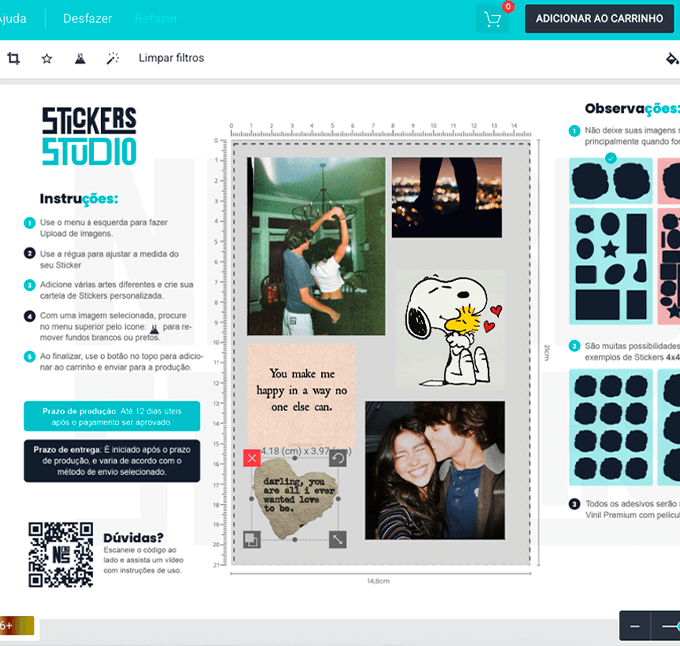The height and width of the screenshot is (646, 680).
Task: Select the dancing couple photo sticker
Action: pyautogui.click(x=316, y=246)
